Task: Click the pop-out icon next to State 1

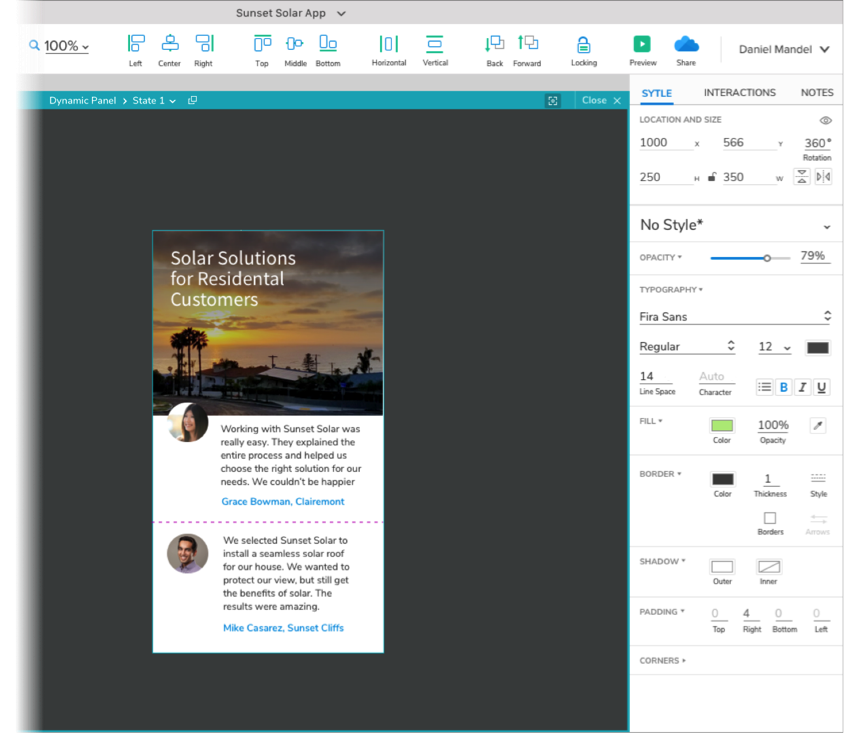Action: point(192,100)
